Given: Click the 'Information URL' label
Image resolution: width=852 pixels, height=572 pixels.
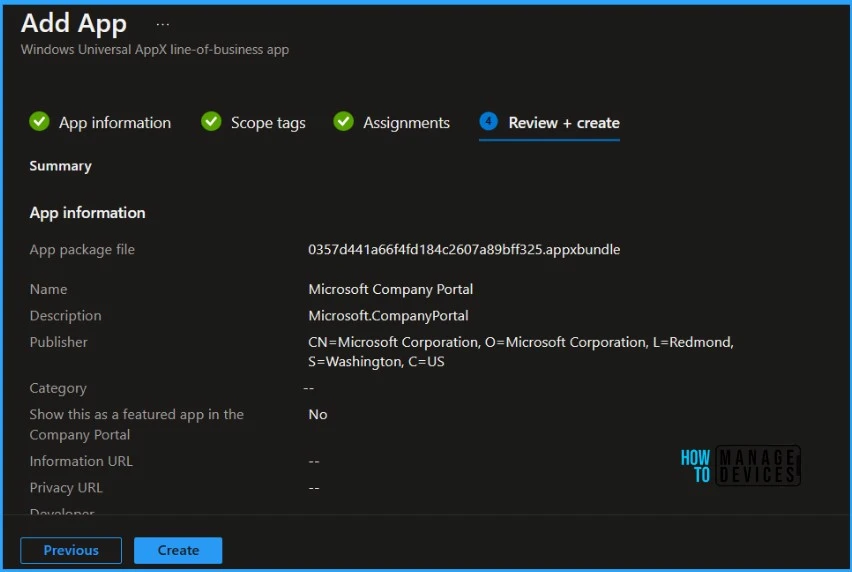Looking at the screenshot, I should pos(81,461).
